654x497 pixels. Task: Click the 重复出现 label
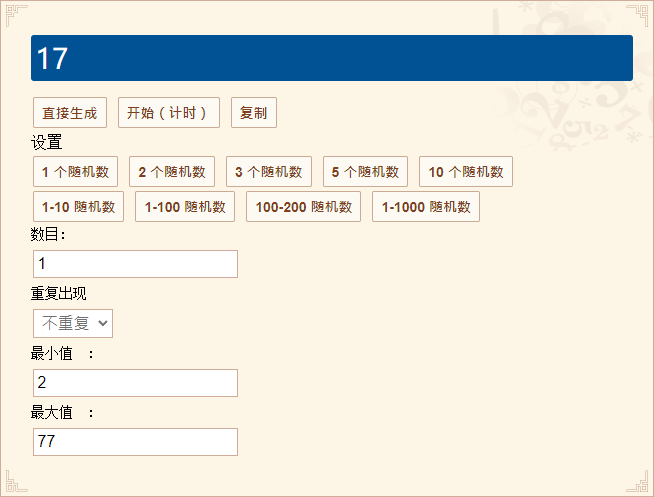tap(58, 294)
